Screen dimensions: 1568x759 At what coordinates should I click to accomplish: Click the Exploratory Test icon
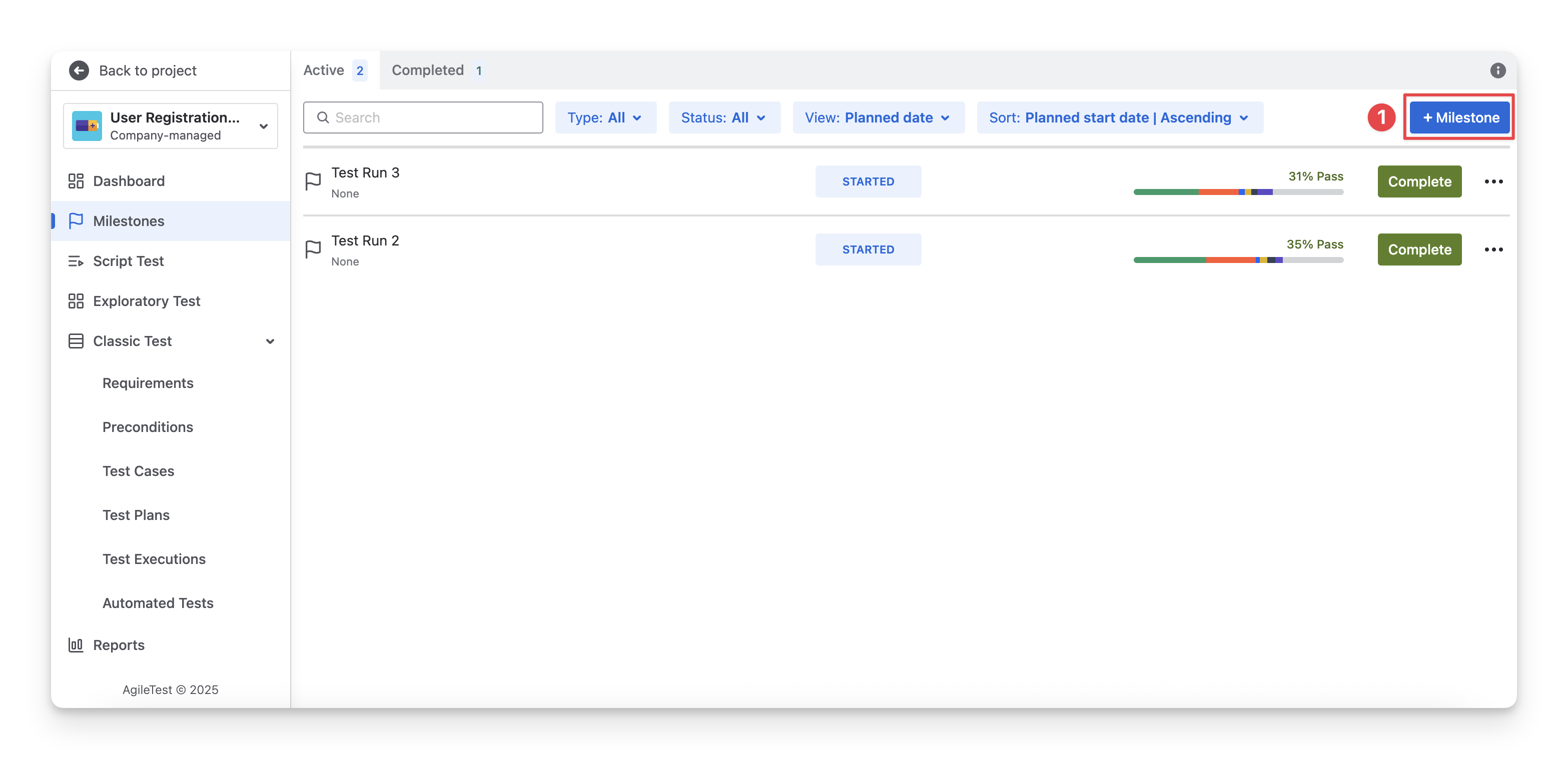76,301
